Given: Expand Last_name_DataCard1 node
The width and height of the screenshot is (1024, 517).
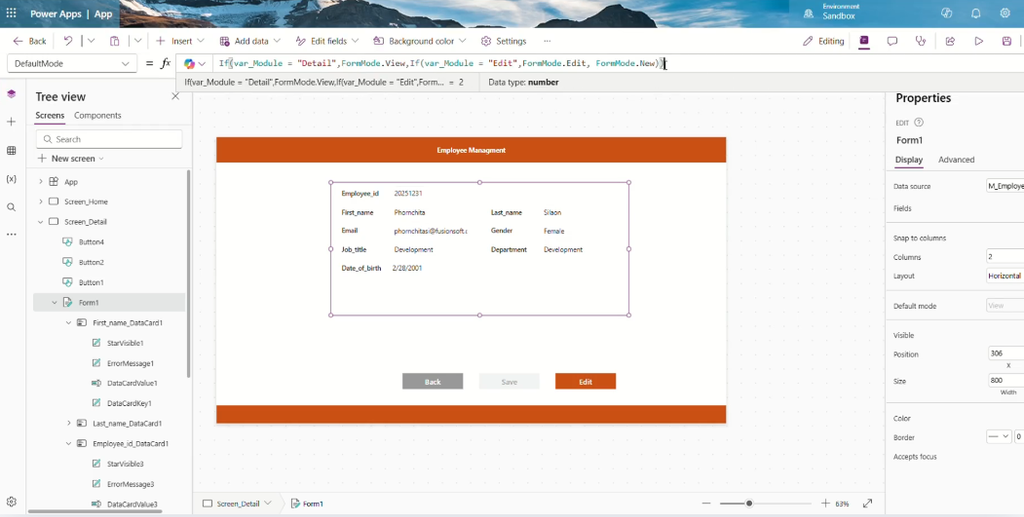Looking at the screenshot, I should tap(69, 424).
